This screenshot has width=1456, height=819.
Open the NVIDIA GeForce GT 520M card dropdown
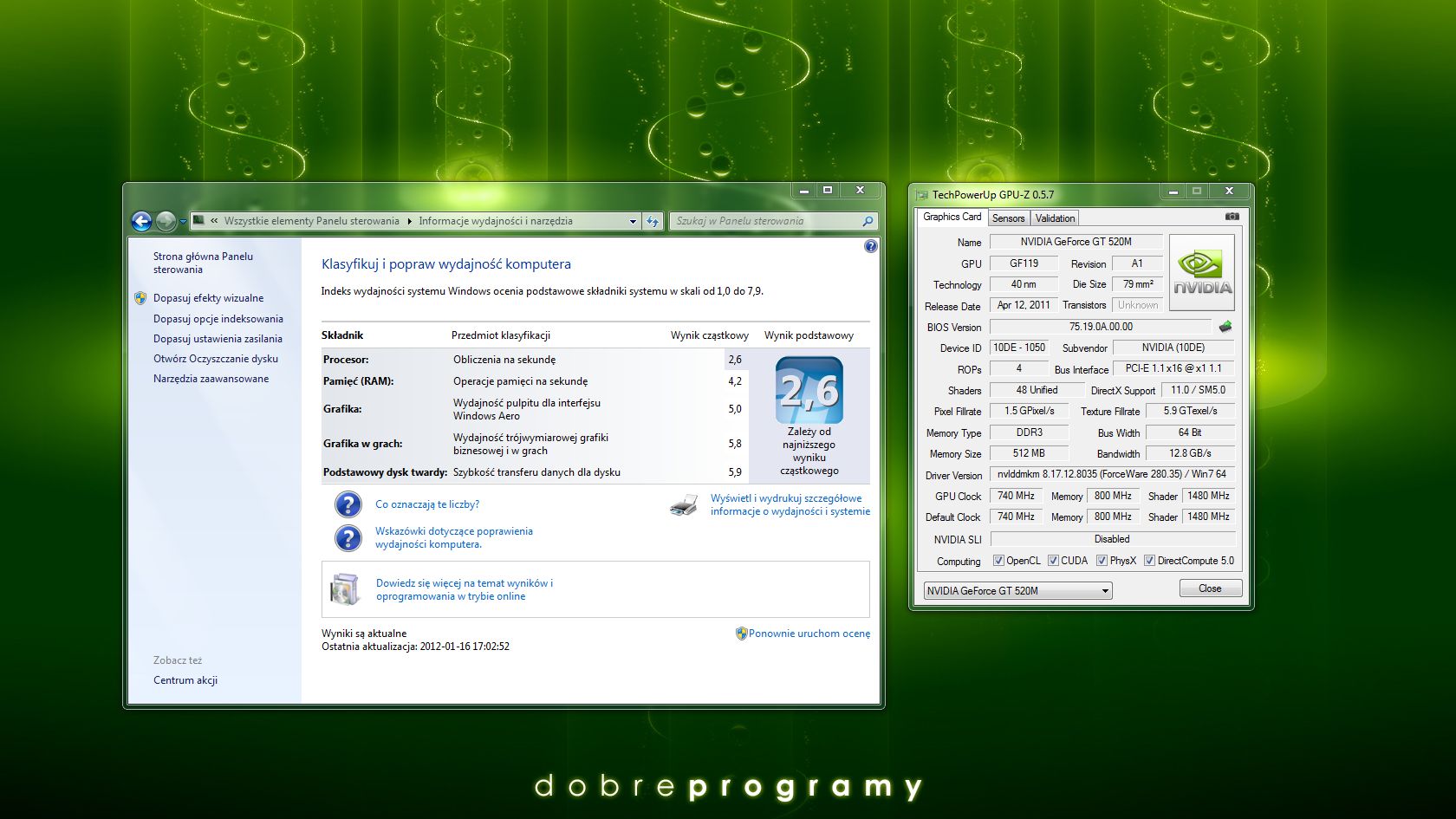(1018, 591)
